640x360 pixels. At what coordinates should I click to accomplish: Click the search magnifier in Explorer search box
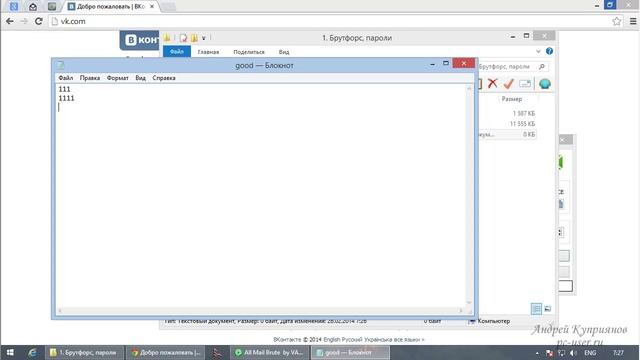542,67
